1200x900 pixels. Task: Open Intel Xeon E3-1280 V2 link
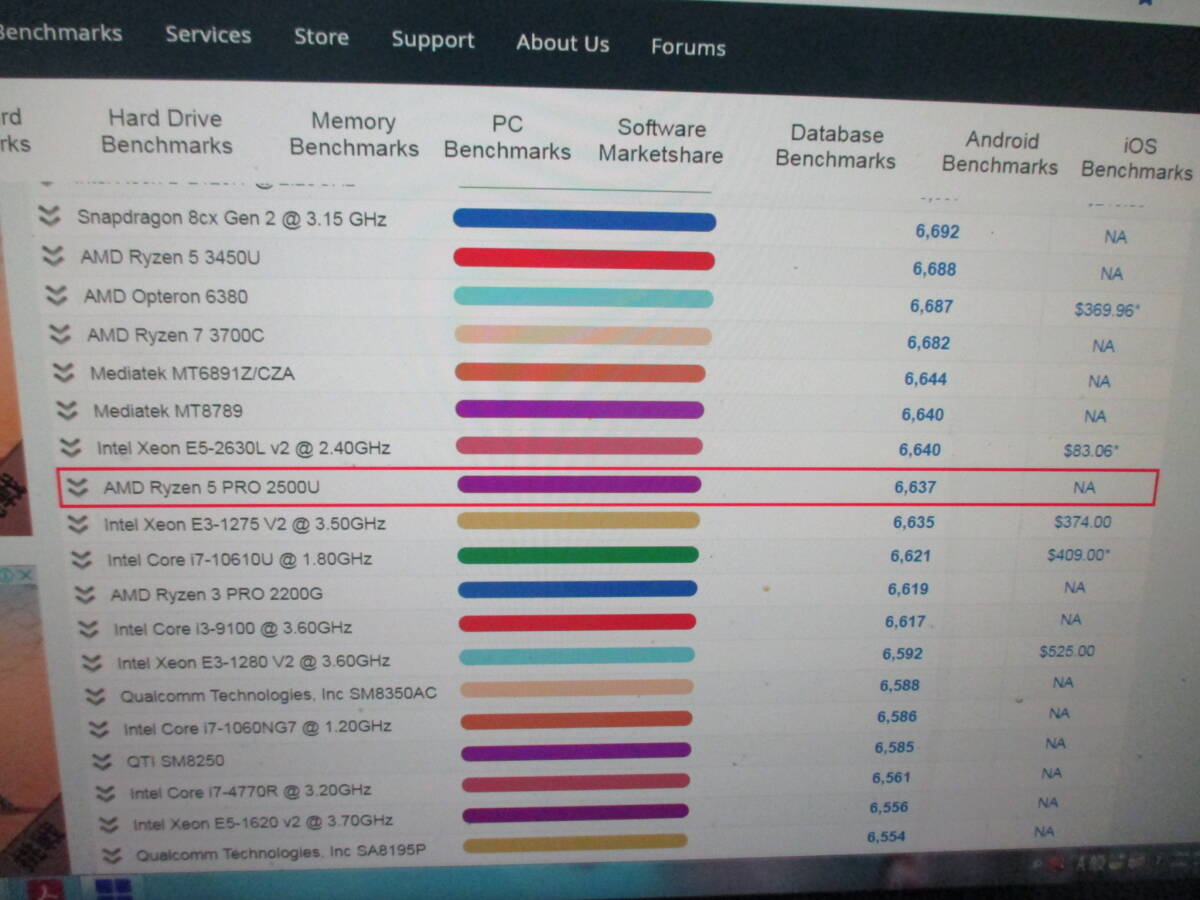(254, 662)
